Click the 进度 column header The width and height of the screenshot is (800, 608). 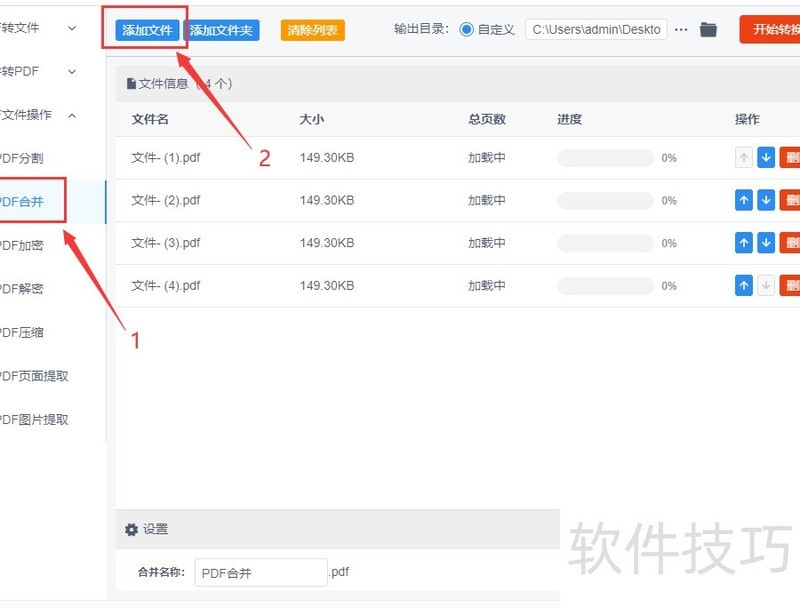[x=569, y=119]
